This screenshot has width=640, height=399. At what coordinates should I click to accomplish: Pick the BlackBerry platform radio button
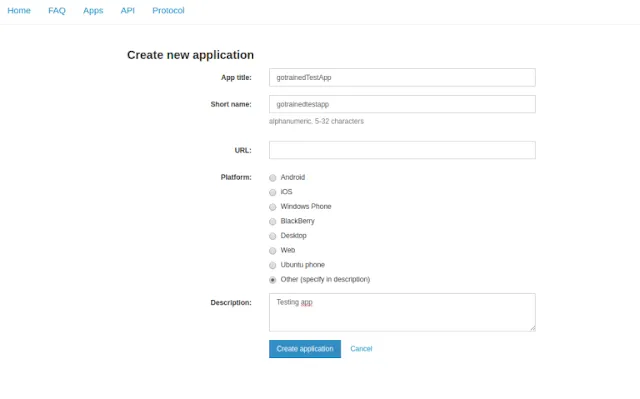tap(273, 222)
